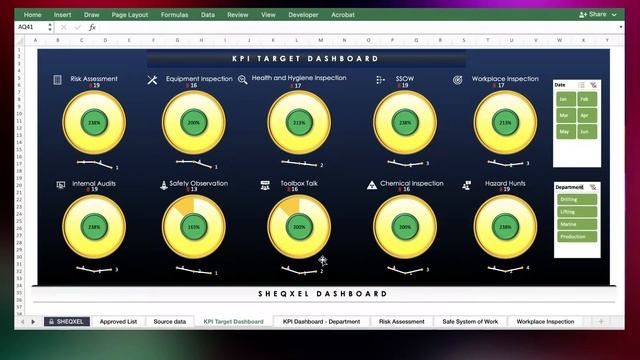Click the Toolbox Talk group icon

(x=265, y=185)
